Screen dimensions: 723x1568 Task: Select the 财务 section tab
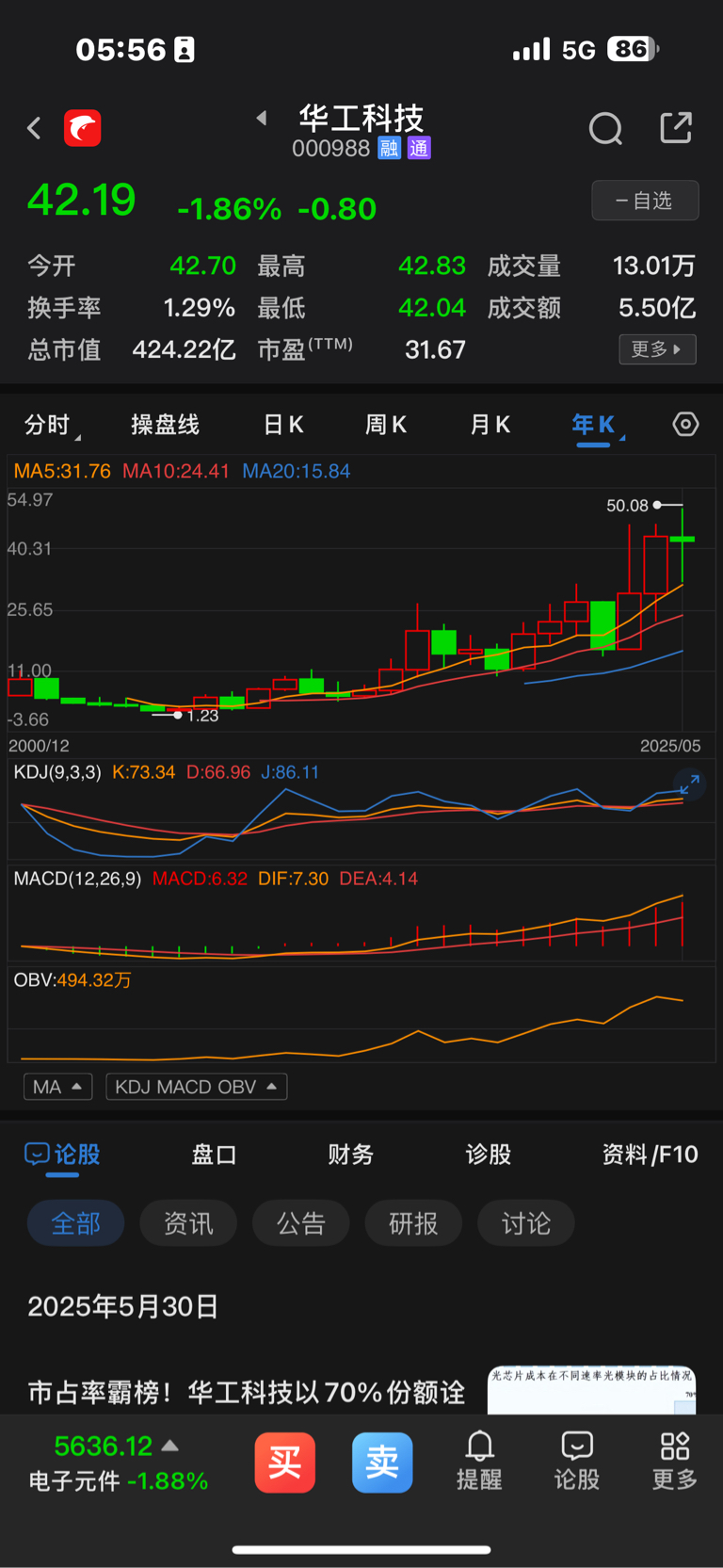click(351, 1155)
